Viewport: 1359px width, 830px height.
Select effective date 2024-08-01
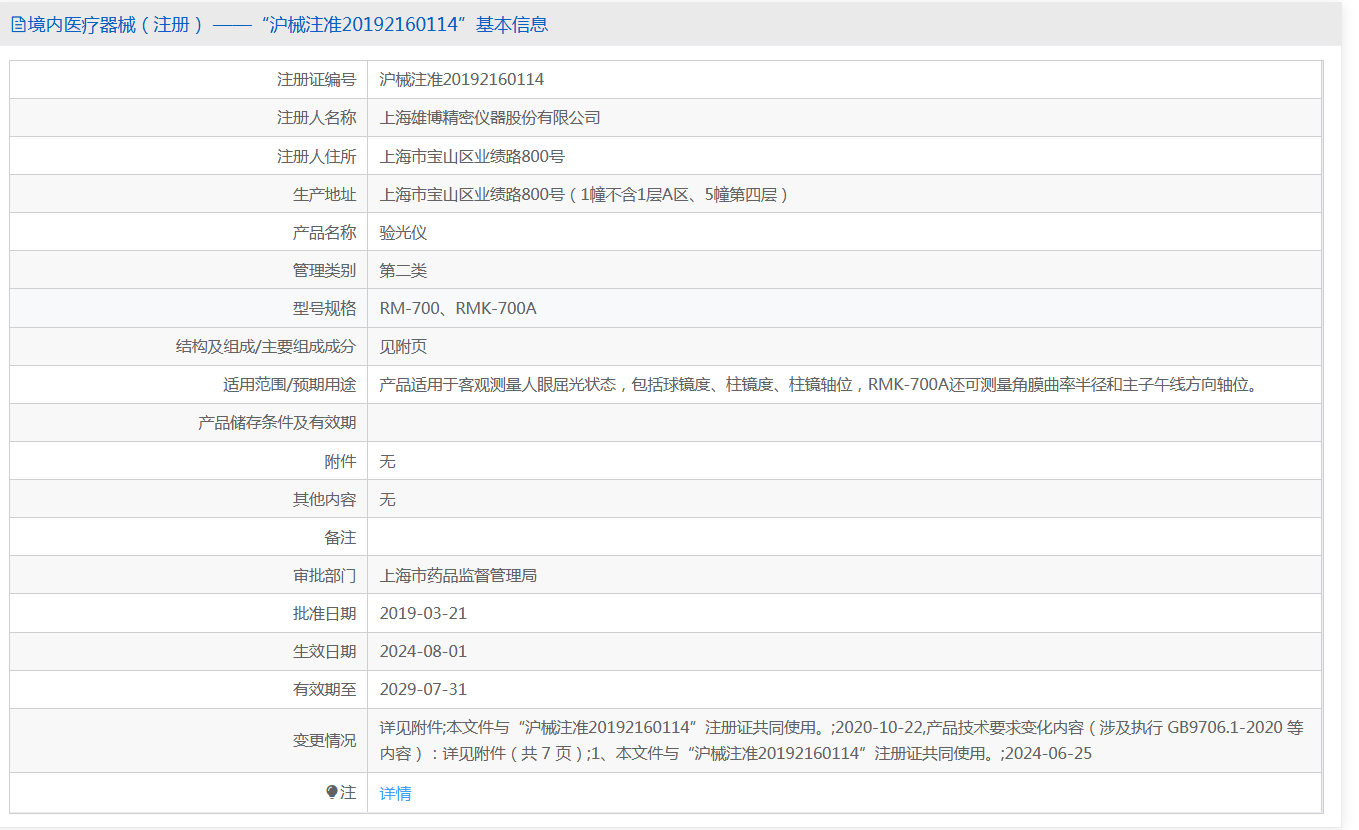coord(423,651)
